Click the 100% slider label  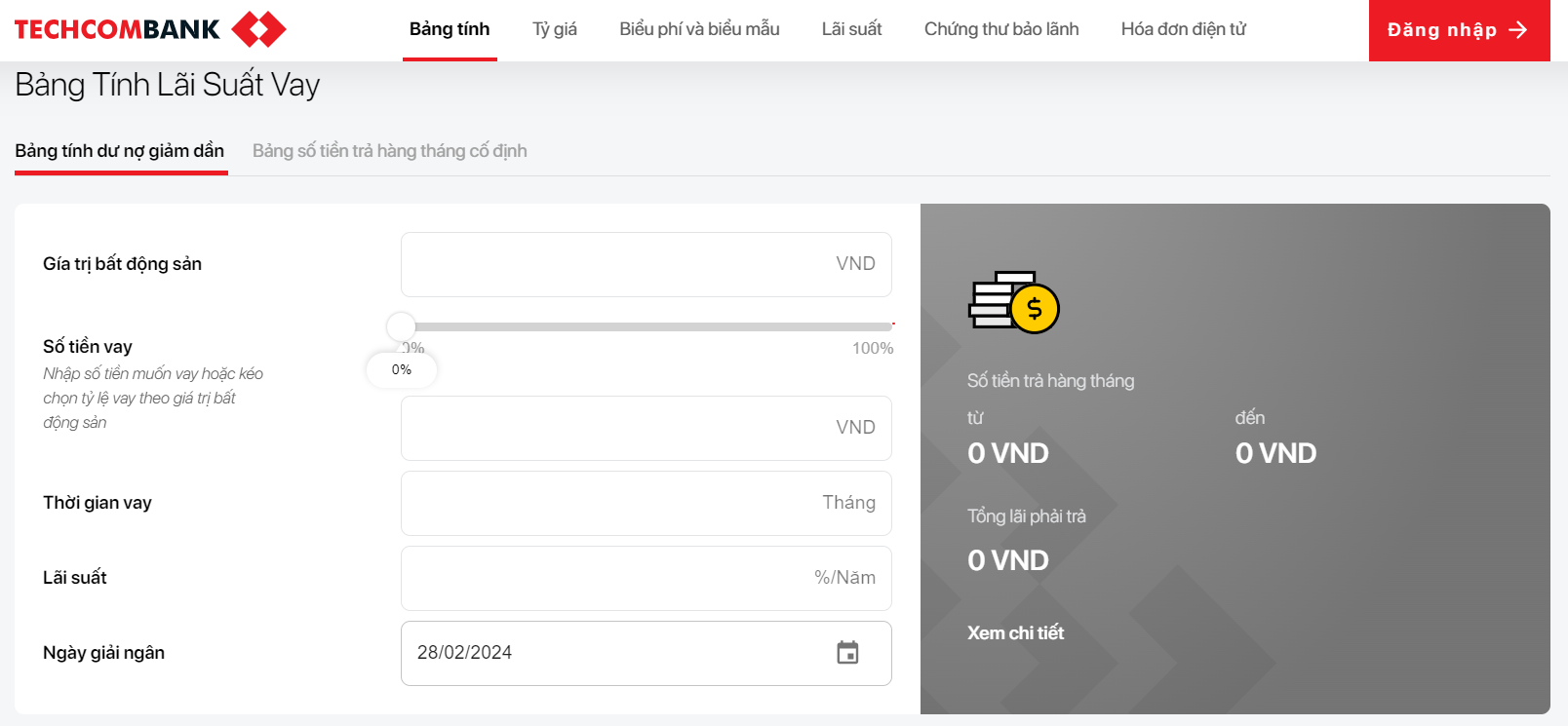click(x=873, y=348)
